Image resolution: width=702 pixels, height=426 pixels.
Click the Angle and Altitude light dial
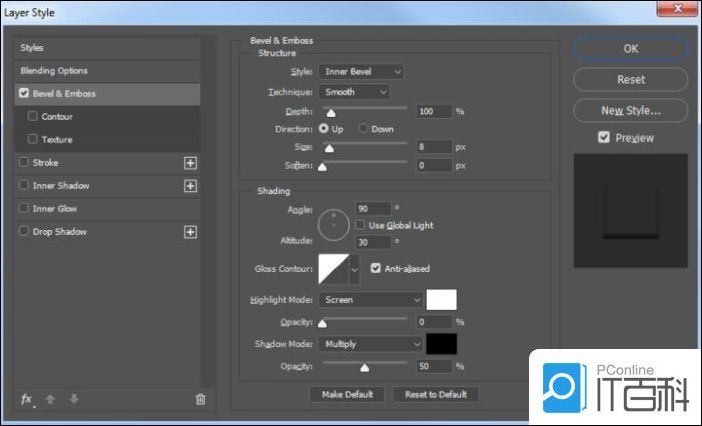click(x=334, y=225)
